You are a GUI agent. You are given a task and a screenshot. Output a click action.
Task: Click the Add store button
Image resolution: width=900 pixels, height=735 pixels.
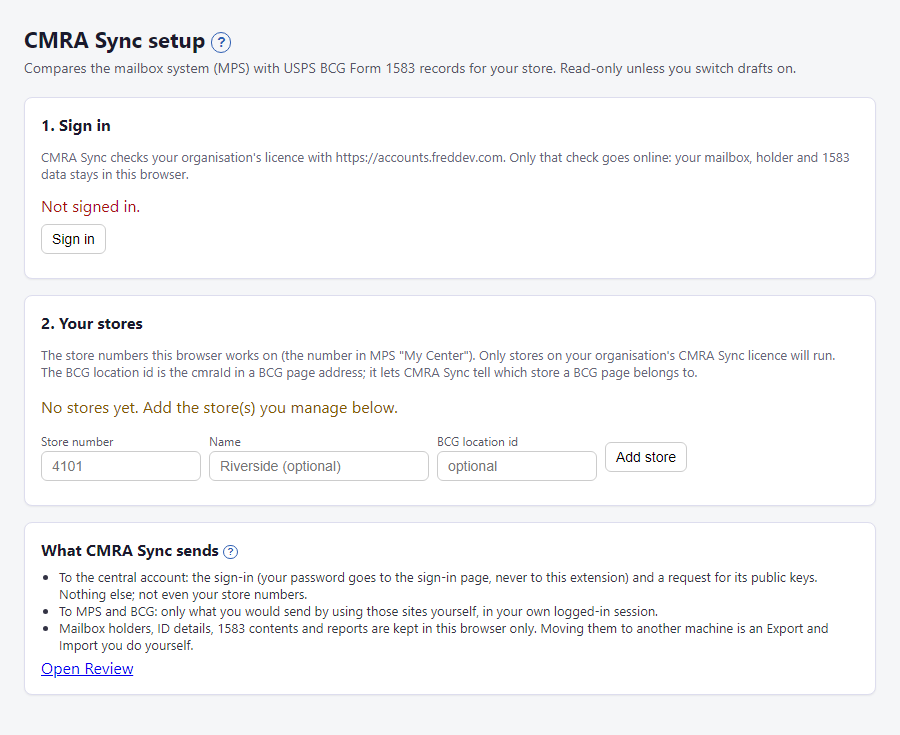pos(646,457)
